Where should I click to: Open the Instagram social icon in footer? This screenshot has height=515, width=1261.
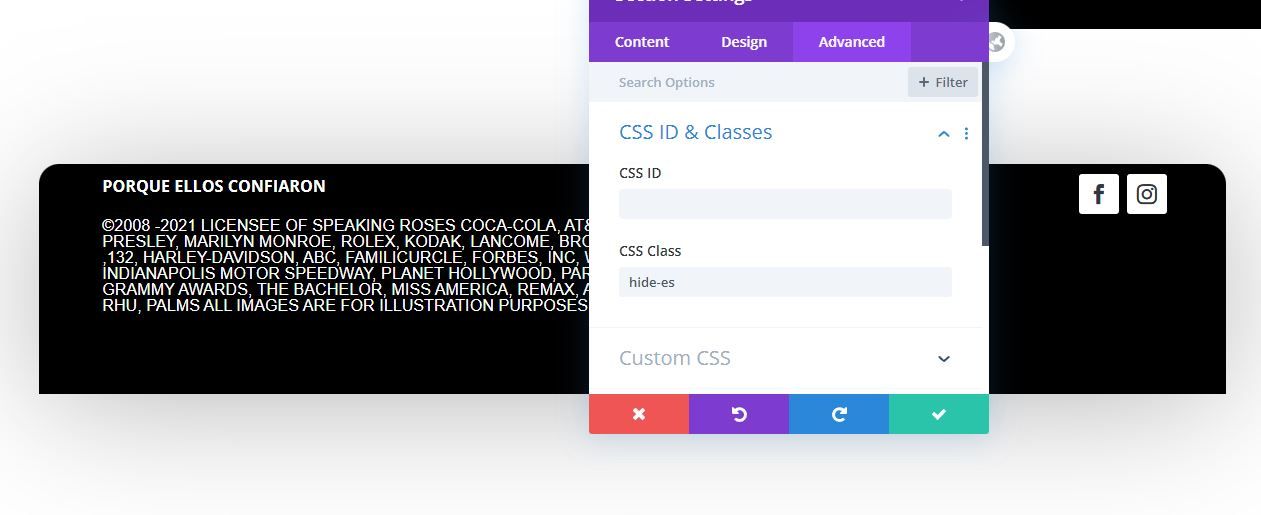click(x=1147, y=194)
